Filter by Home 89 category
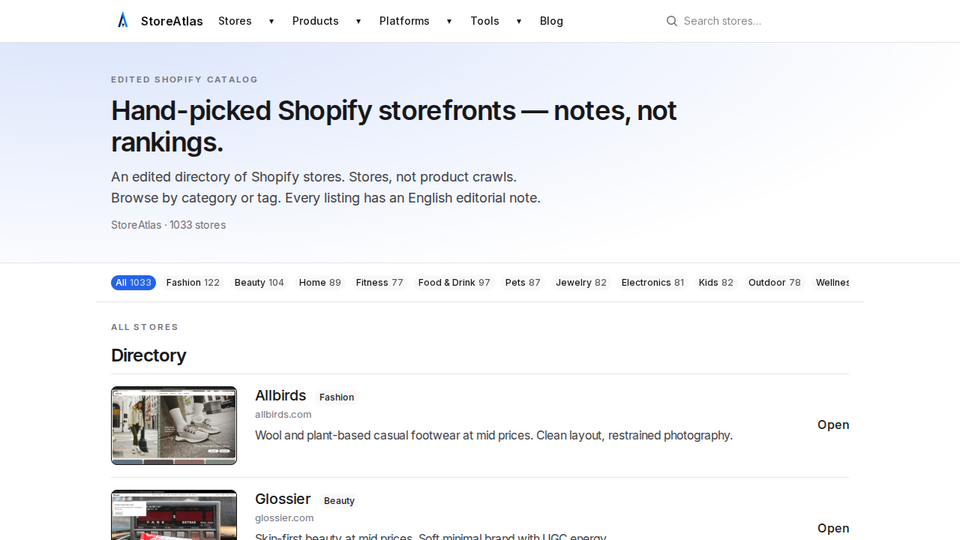 pyautogui.click(x=320, y=282)
